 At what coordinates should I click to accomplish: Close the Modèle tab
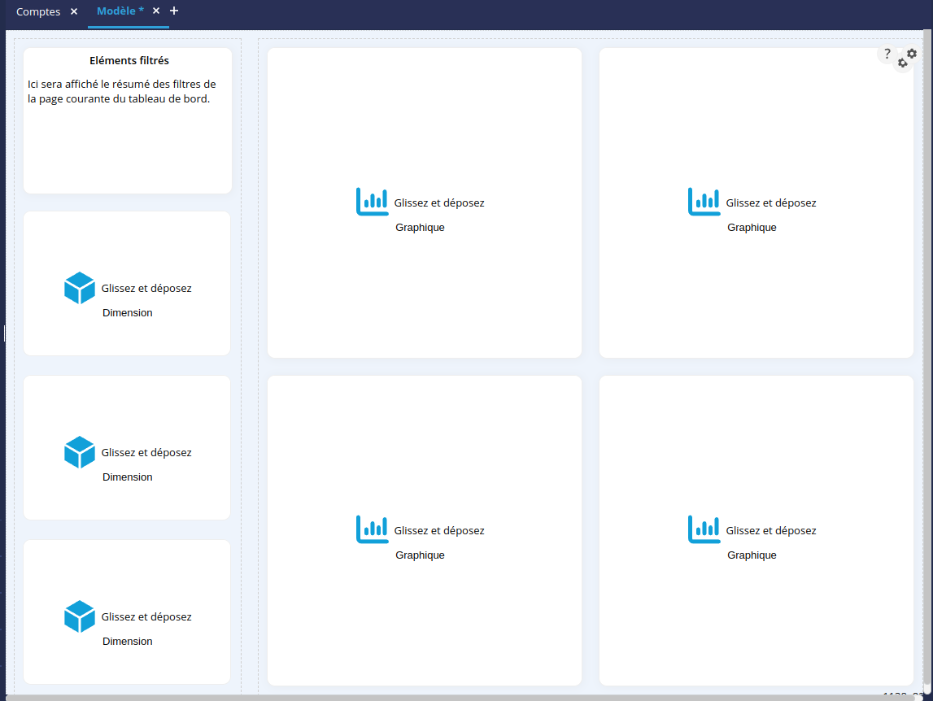156,11
